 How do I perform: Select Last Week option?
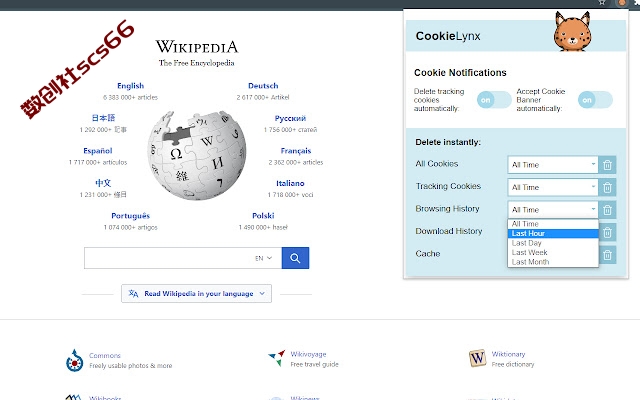(x=553, y=252)
